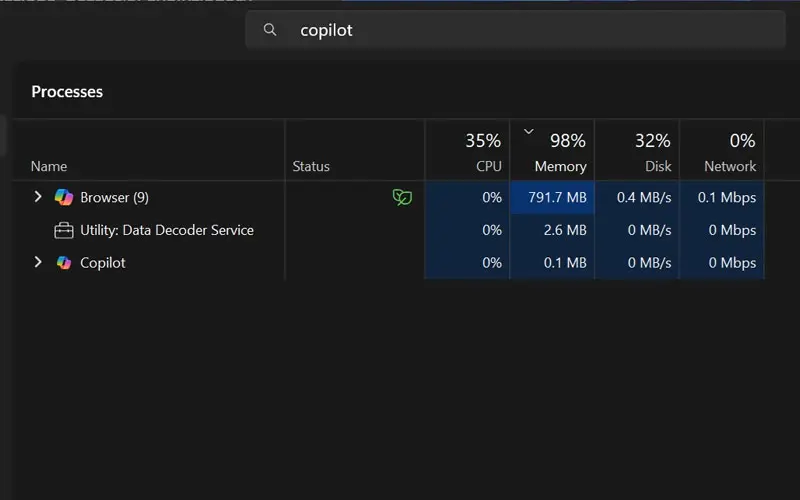
Task: Click the search magnifier icon
Action: [270, 30]
